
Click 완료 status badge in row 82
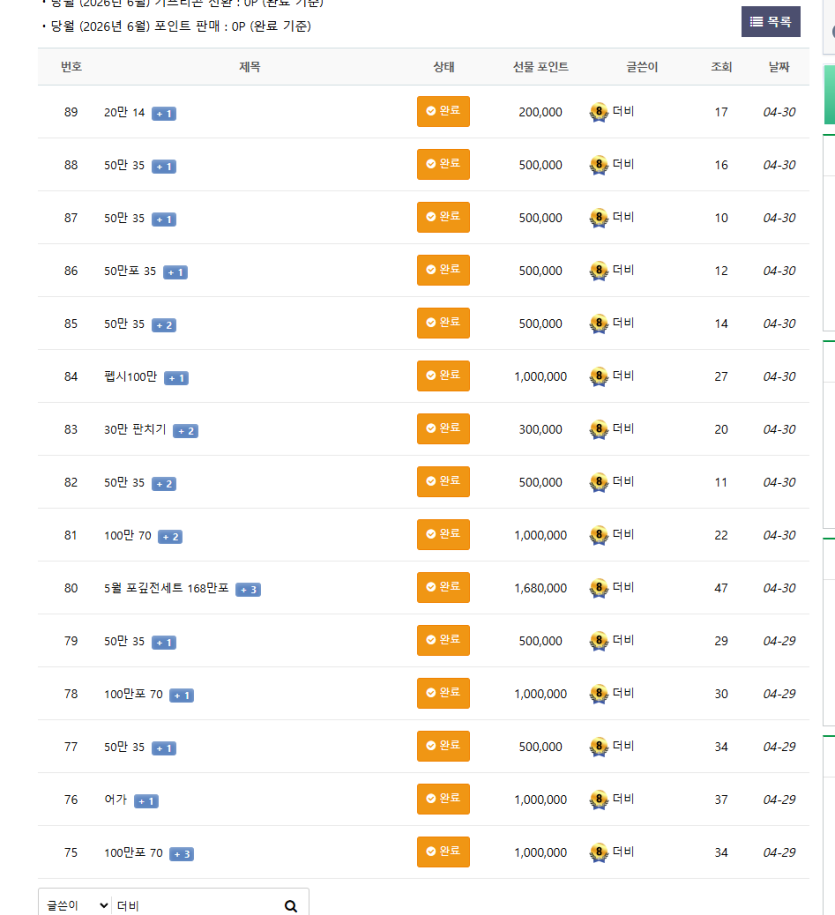click(443, 481)
